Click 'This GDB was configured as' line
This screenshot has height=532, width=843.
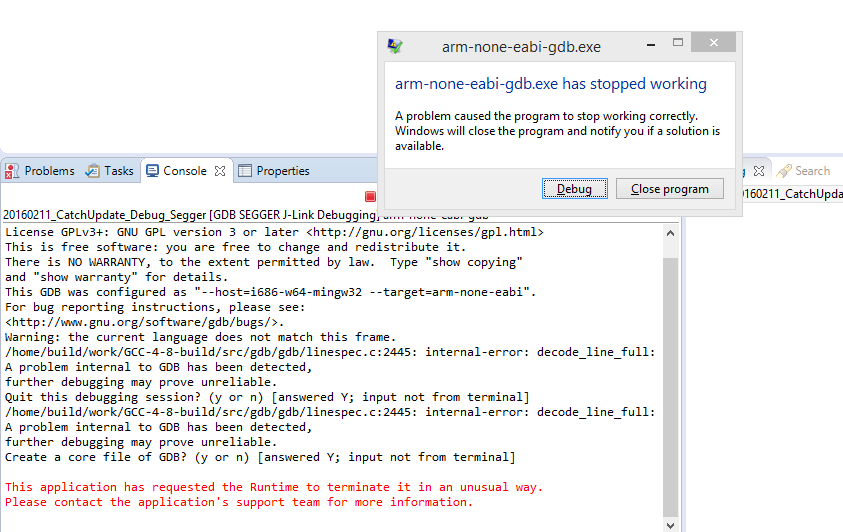270,292
